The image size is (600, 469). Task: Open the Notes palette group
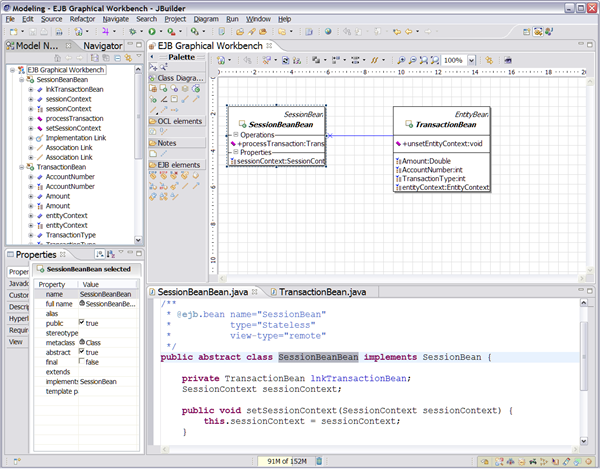tap(167, 143)
